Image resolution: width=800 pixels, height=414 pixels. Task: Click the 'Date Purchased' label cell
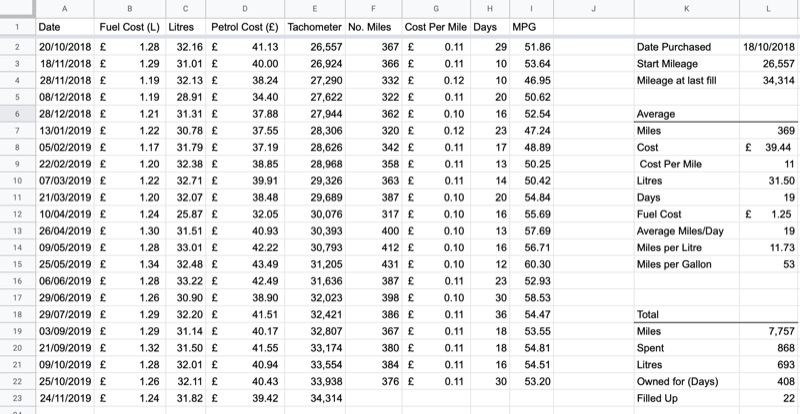pyautogui.click(x=687, y=47)
